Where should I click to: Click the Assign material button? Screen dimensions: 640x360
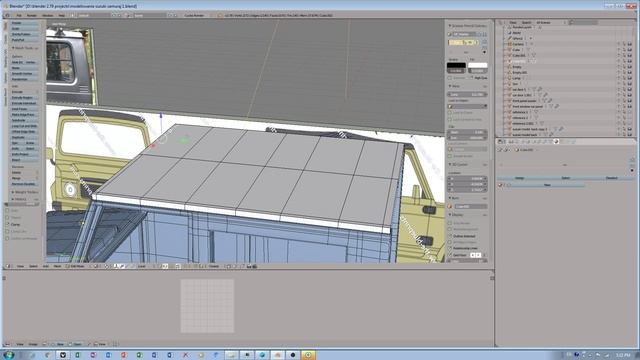click(519, 178)
